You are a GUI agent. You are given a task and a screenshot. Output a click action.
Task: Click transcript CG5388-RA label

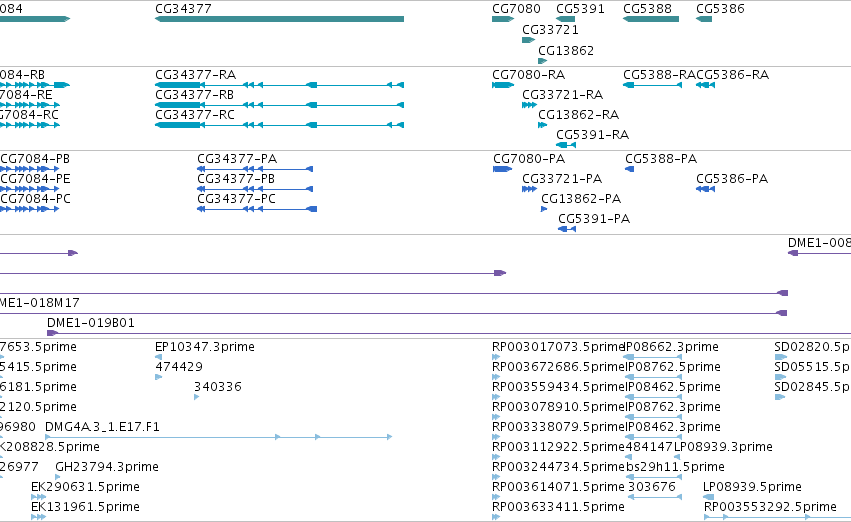(659, 75)
